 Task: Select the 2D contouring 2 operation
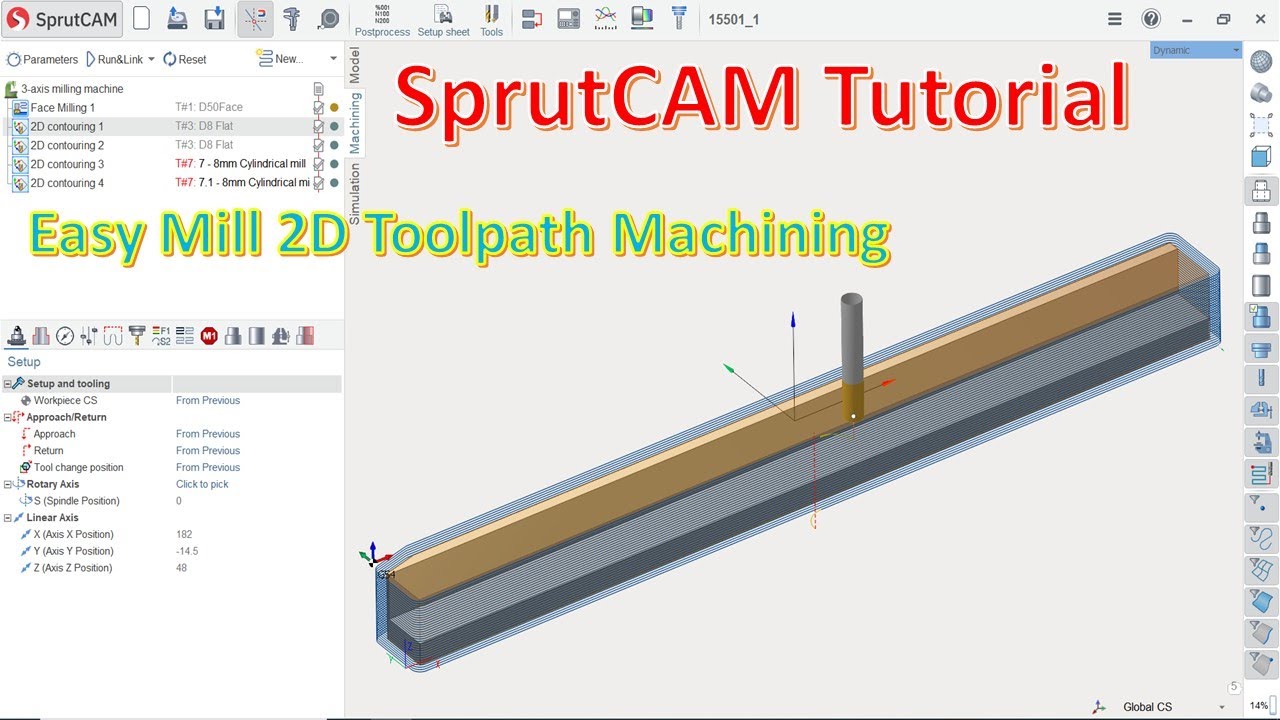pos(66,145)
